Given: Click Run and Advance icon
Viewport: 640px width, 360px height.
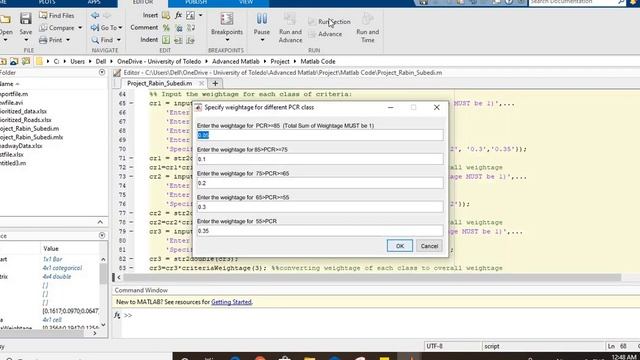Looking at the screenshot, I should (x=290, y=18).
